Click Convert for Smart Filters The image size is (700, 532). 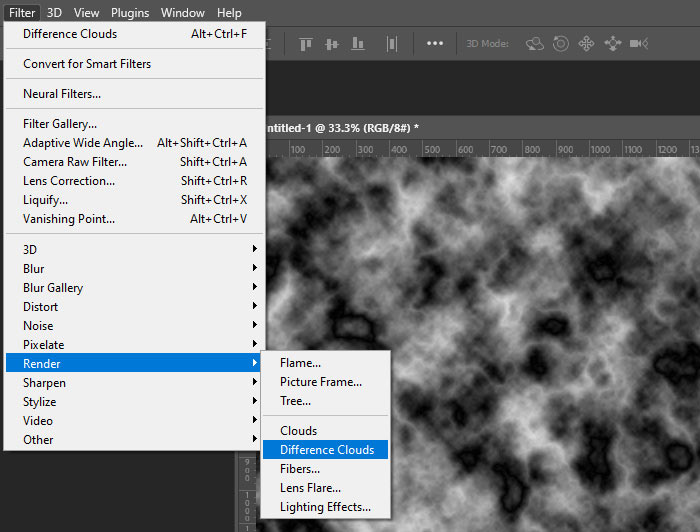pos(87,64)
